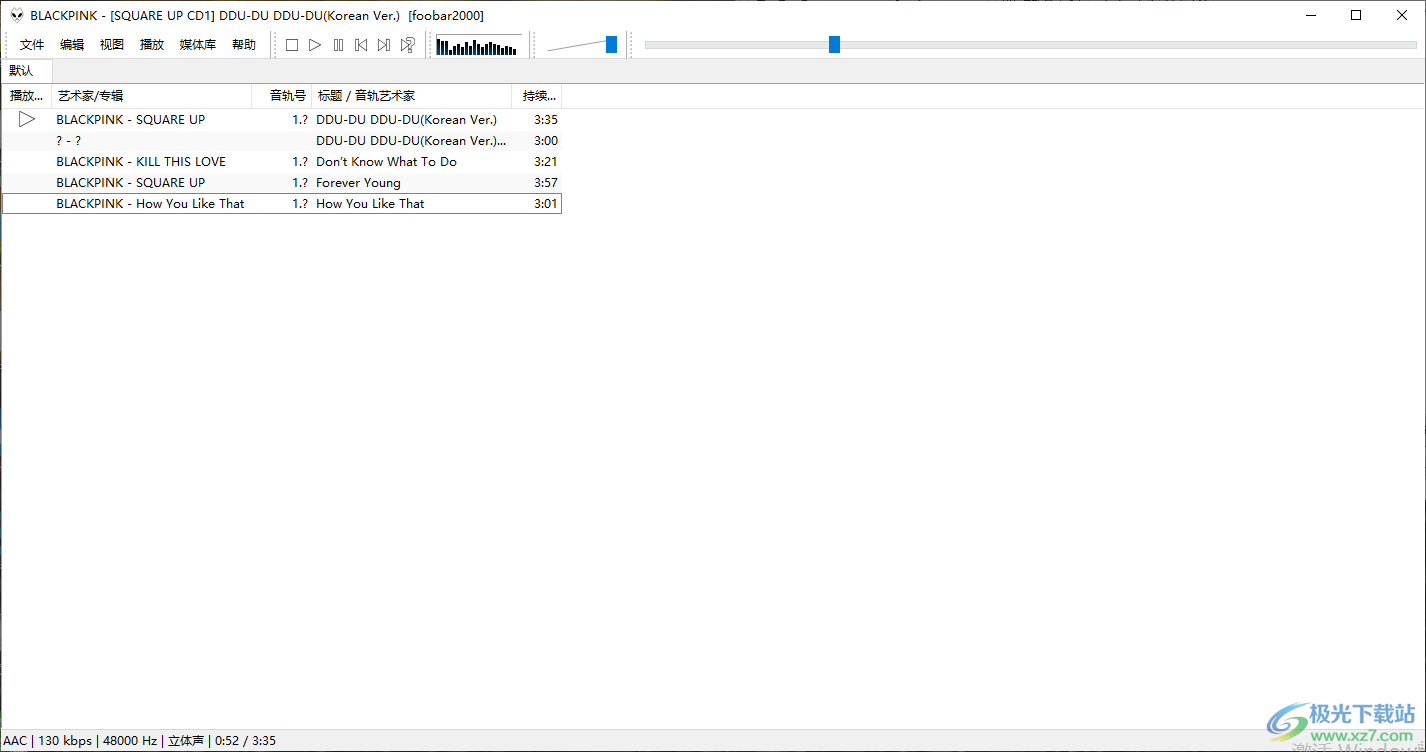The height and width of the screenshot is (752, 1426).
Task: Click the spectrum visualizer in toolbar
Action: point(479,45)
